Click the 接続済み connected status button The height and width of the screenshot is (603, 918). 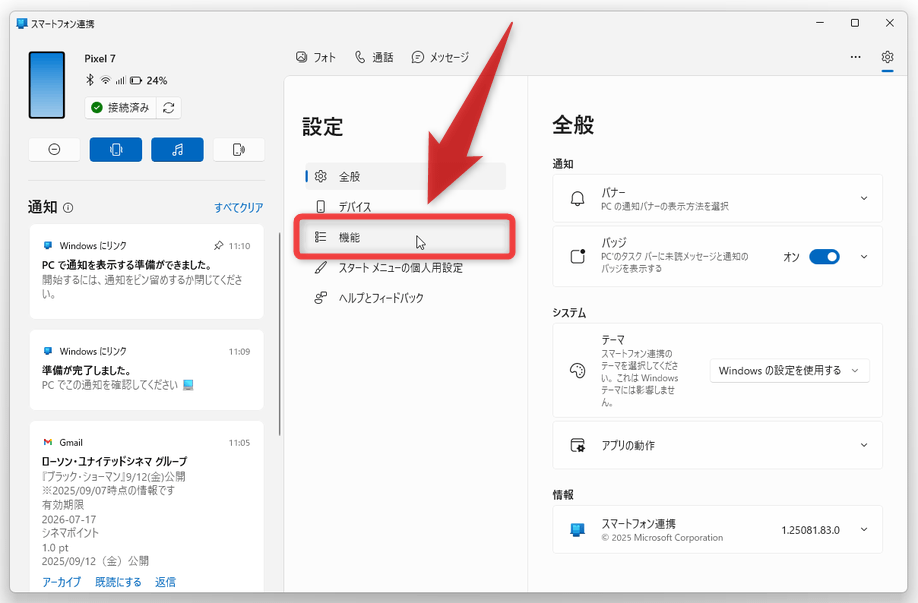(x=121, y=108)
